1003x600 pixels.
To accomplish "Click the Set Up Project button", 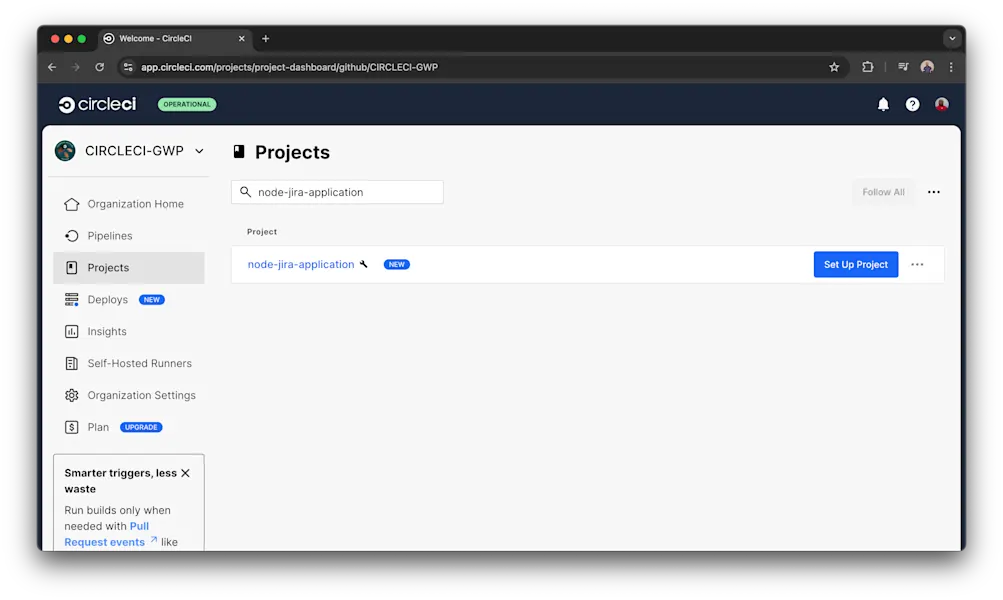I will 855,264.
